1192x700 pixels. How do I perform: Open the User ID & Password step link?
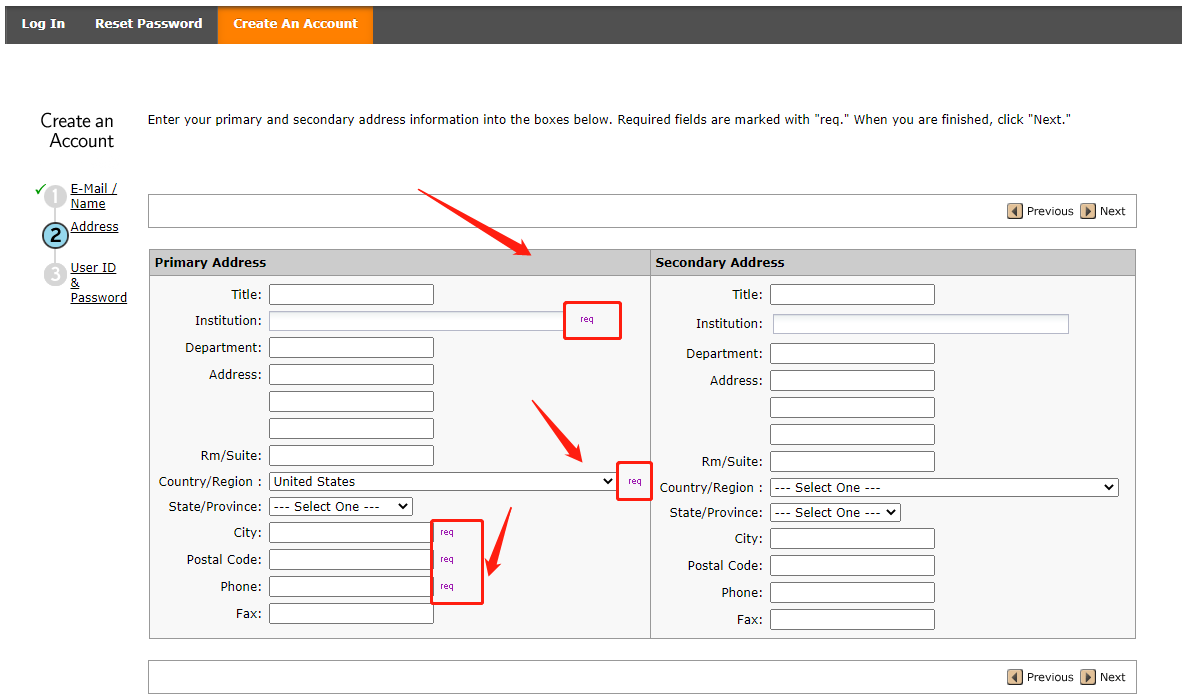98,283
